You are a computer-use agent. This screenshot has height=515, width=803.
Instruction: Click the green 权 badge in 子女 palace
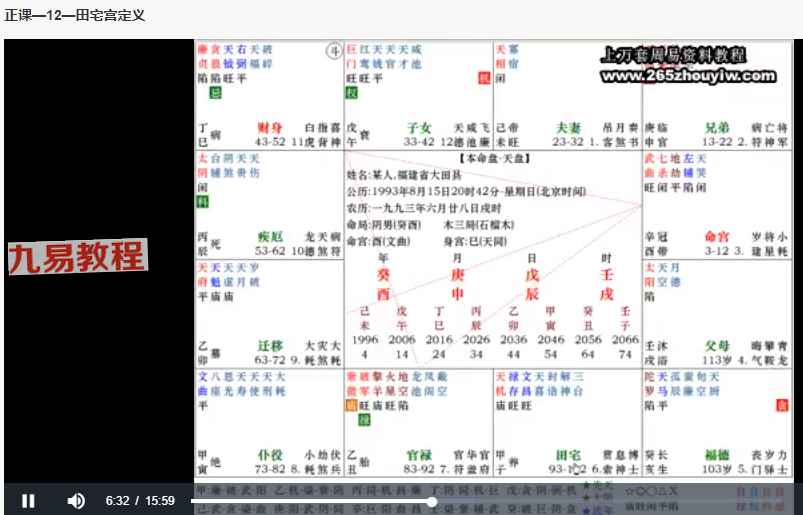[x=352, y=93]
